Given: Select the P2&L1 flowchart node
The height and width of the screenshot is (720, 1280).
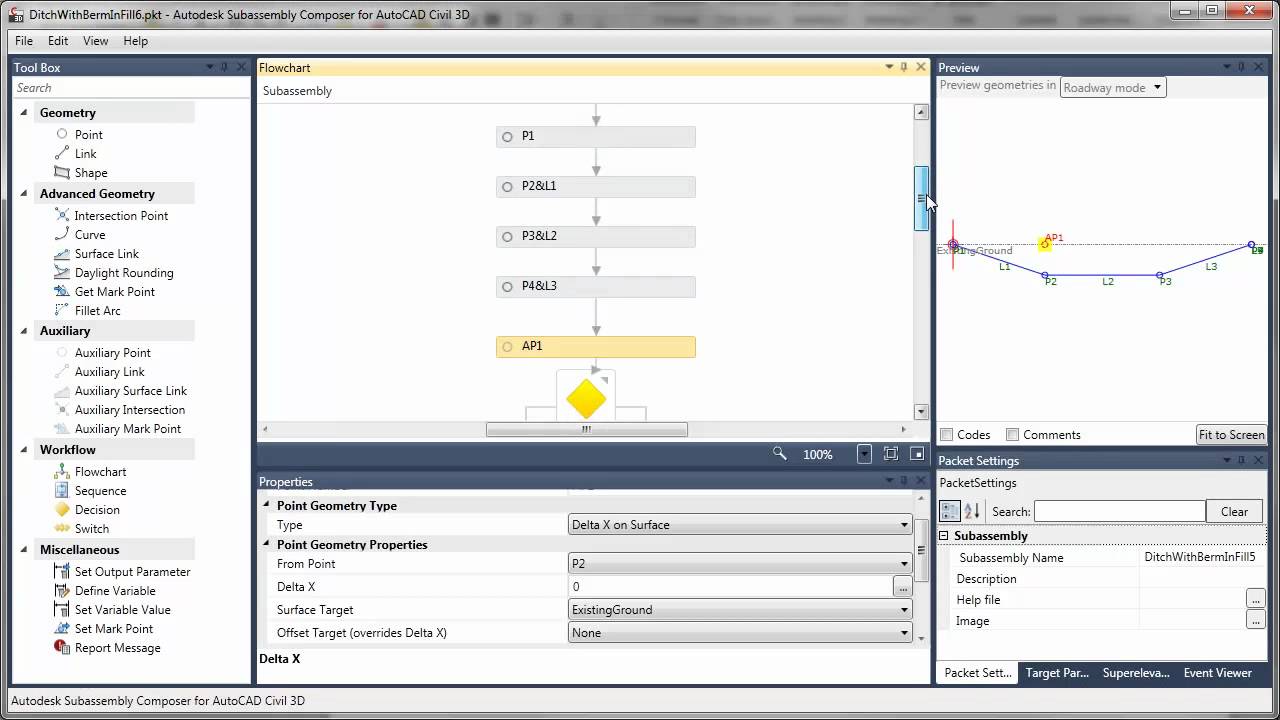Looking at the screenshot, I should point(596,186).
